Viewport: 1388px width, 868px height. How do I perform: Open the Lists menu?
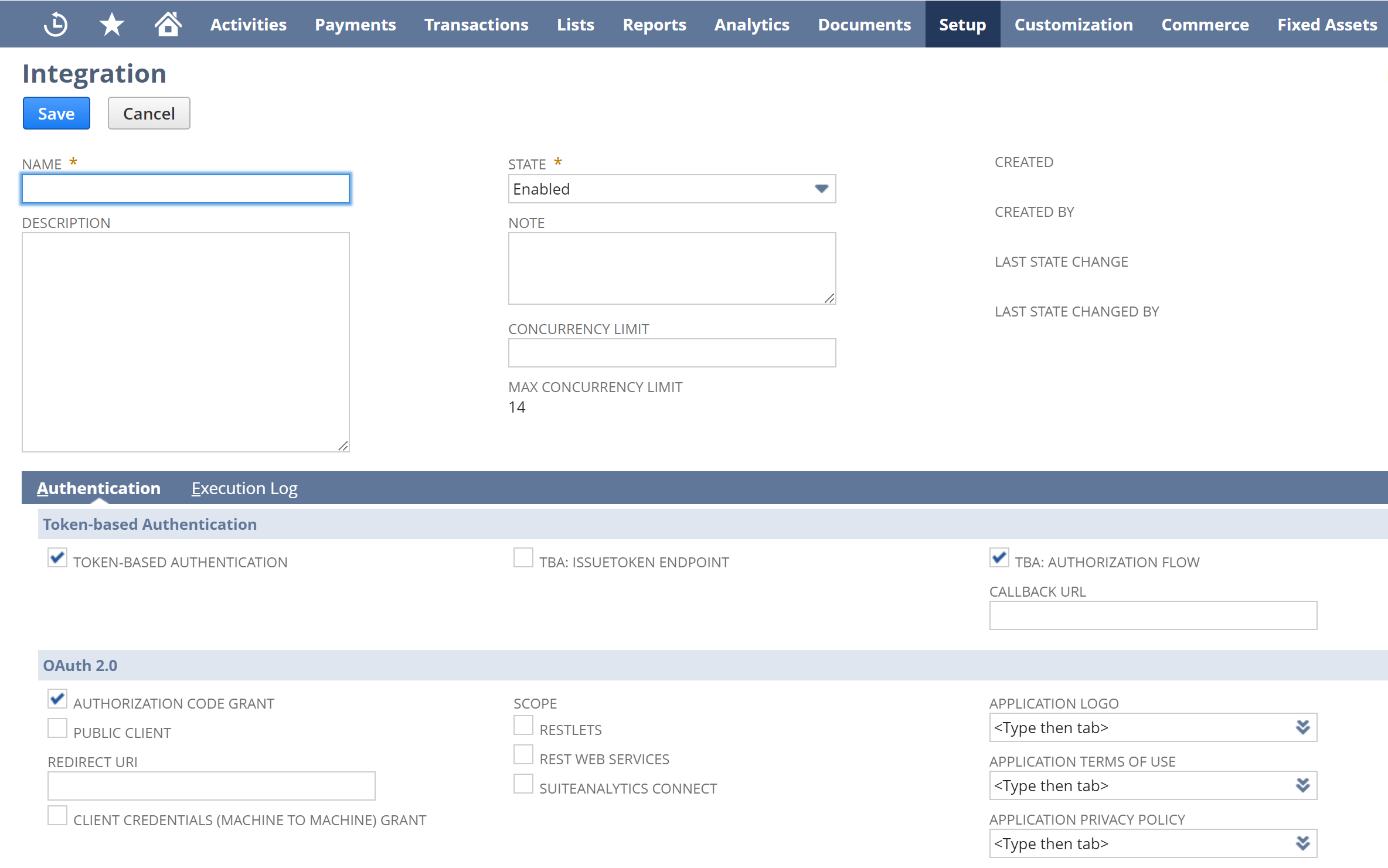click(576, 24)
